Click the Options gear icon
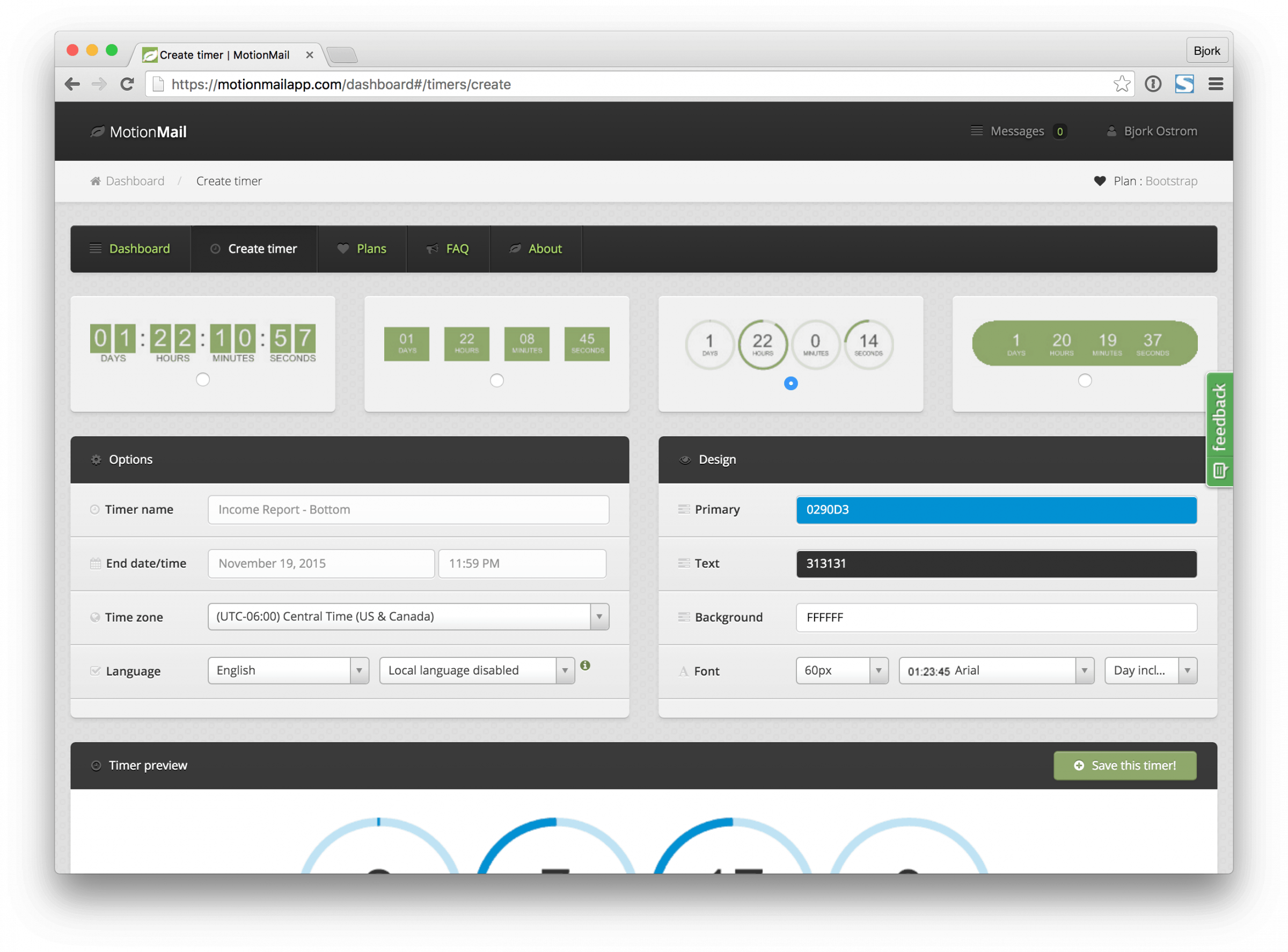The width and height of the screenshot is (1288, 952). tap(96, 459)
